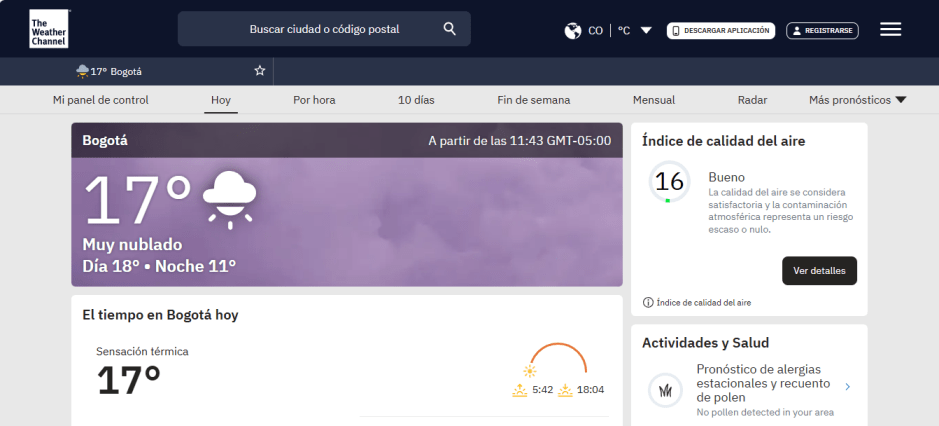Viewport: 939px width, 426px height.
Task: Click the globe region icon
Action: [573, 31]
